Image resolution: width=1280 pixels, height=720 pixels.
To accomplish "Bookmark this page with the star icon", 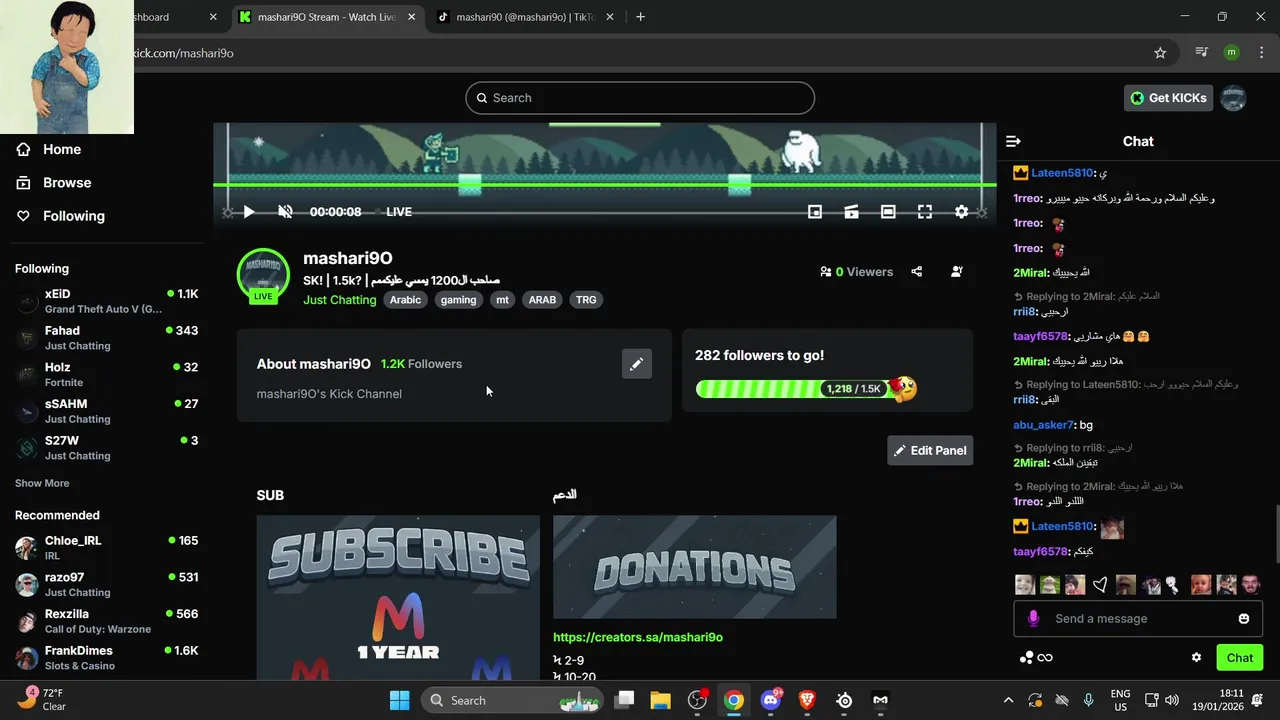I will (1160, 53).
